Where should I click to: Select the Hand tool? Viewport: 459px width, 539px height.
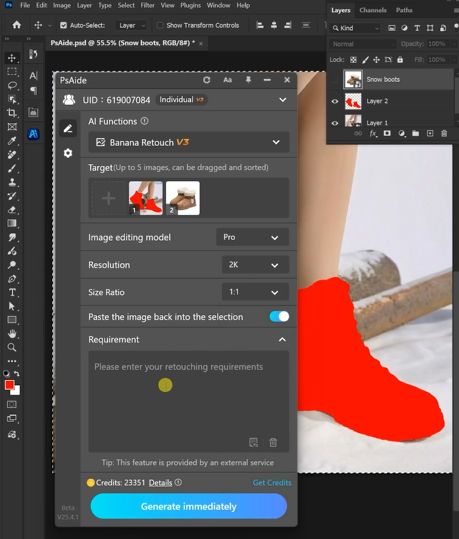pos(12,333)
